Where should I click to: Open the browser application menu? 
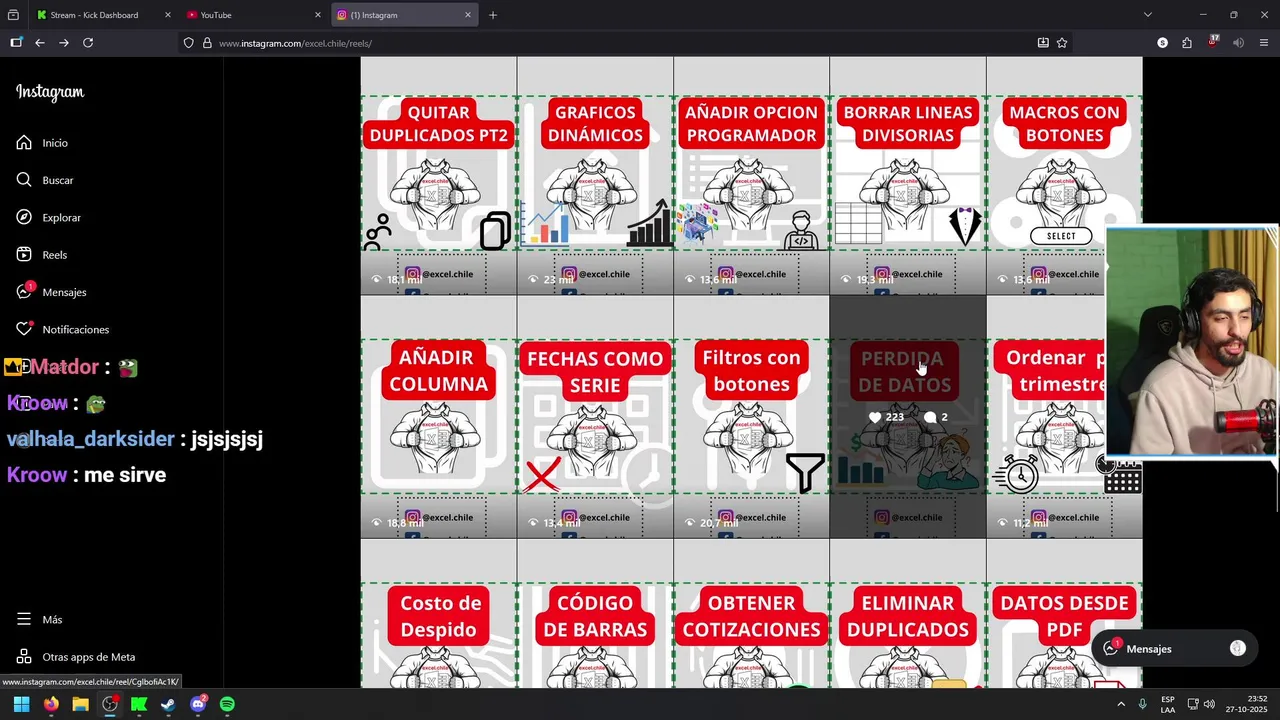[x=1264, y=43]
